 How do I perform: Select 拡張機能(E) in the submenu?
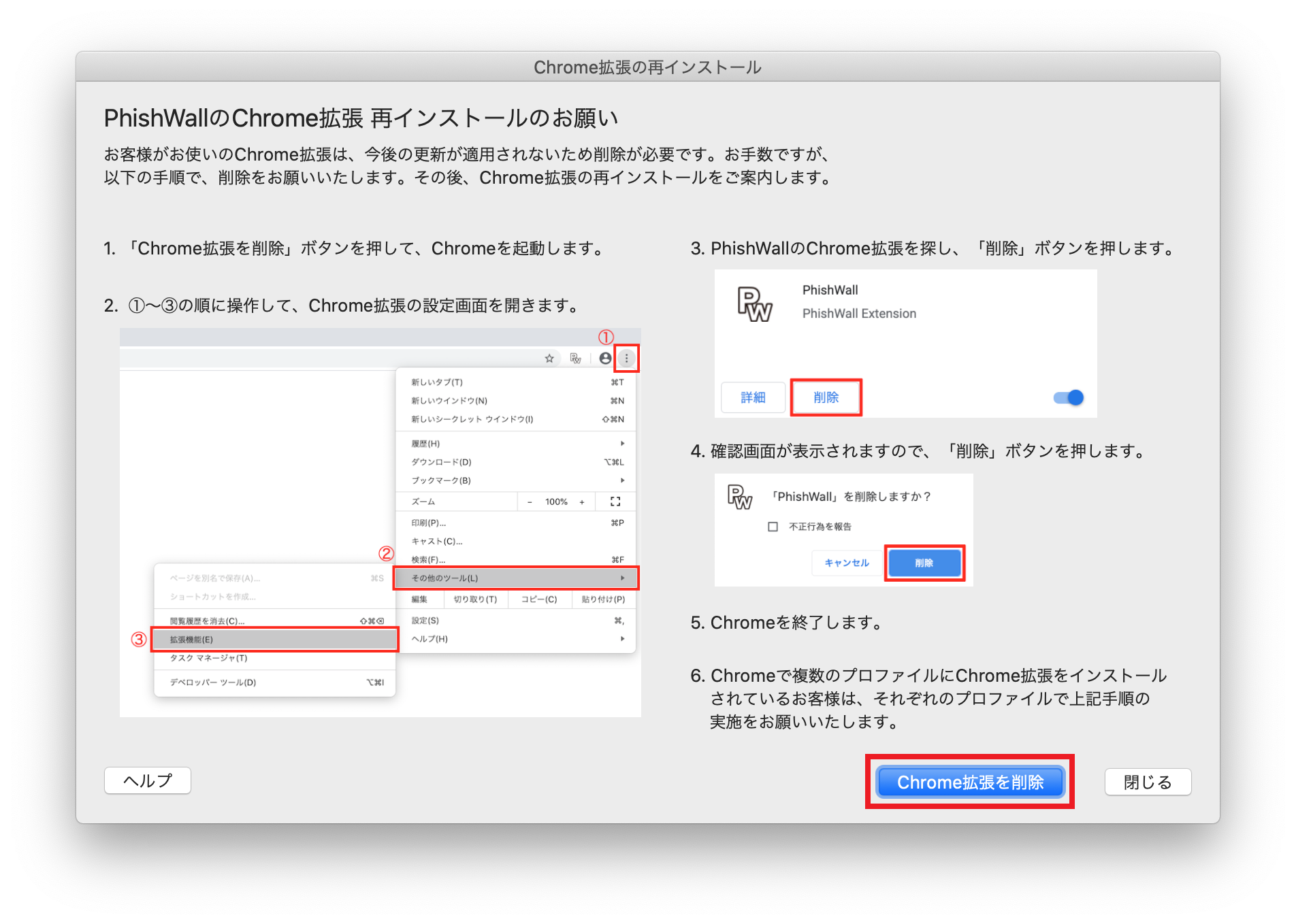pos(275,640)
